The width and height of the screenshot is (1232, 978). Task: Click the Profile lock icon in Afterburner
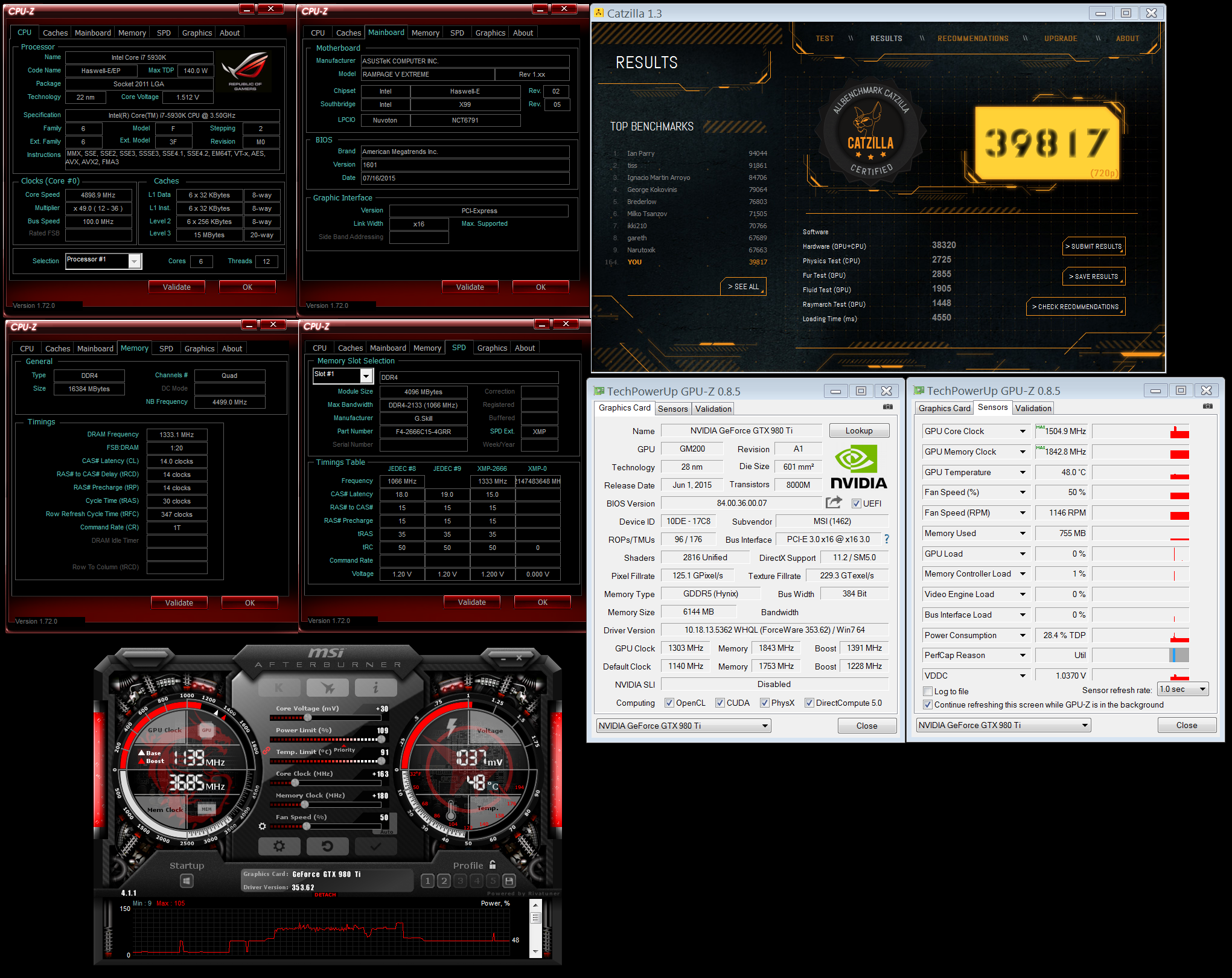coord(493,865)
